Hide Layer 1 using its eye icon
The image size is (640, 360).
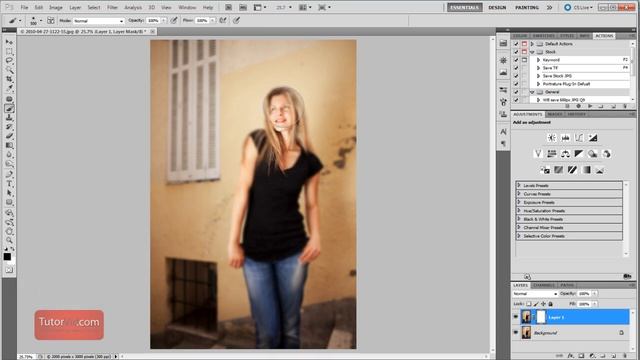tap(516, 317)
